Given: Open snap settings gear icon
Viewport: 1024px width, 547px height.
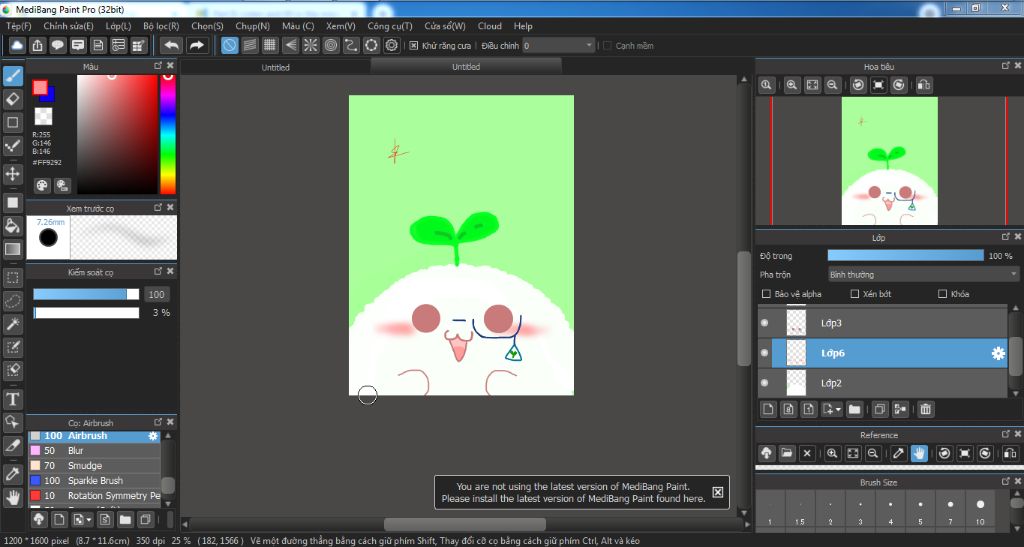Looking at the screenshot, I should pos(391,45).
